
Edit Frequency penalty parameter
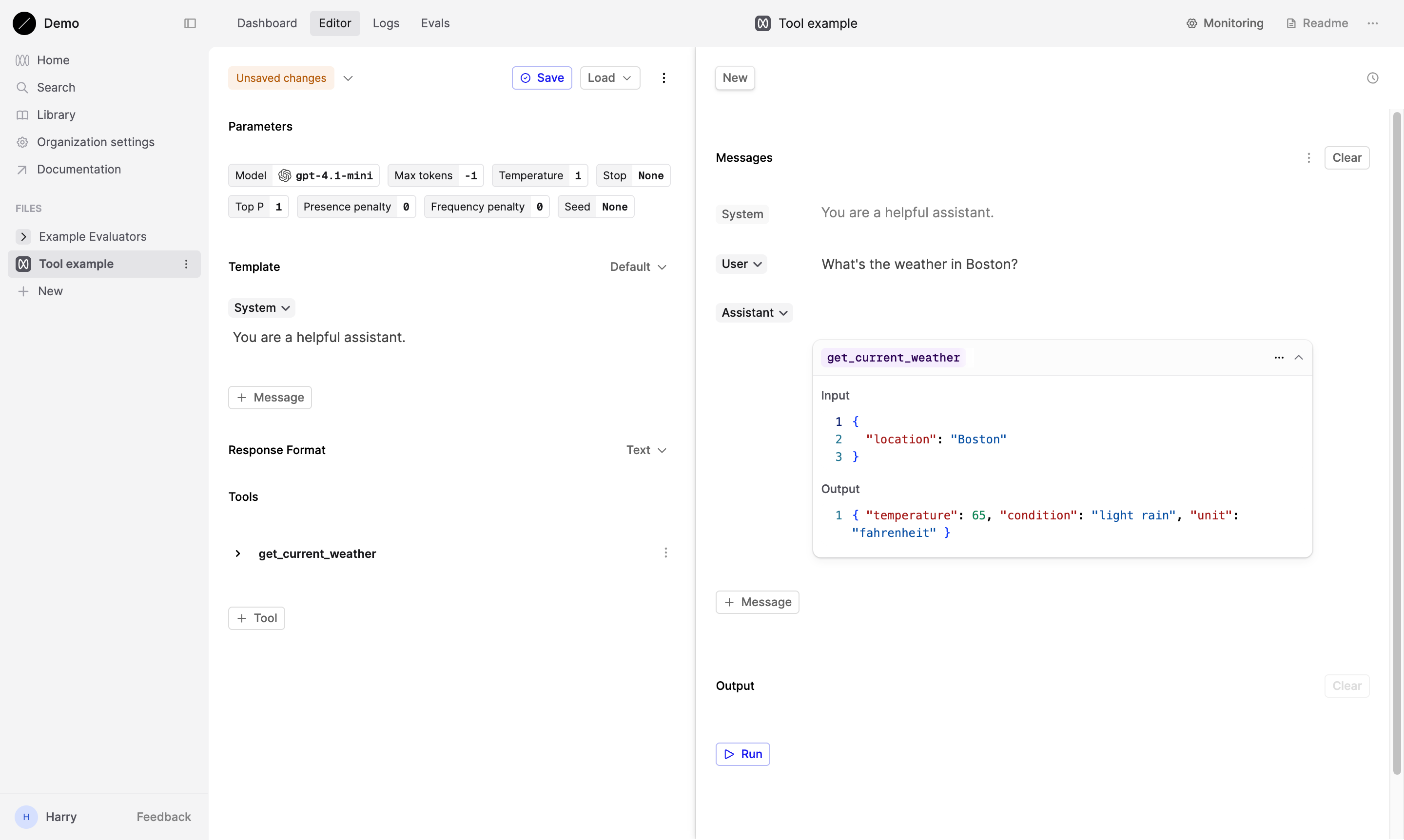click(487, 207)
